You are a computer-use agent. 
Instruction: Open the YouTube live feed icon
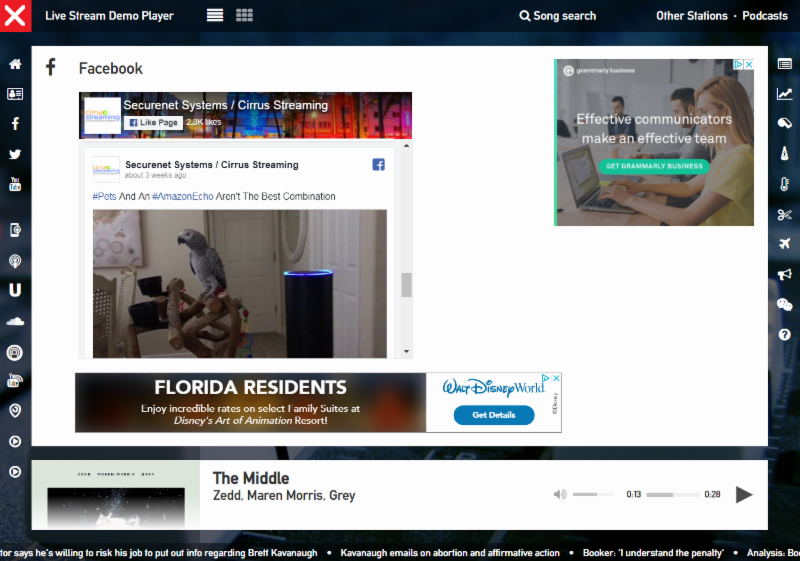(x=15, y=380)
